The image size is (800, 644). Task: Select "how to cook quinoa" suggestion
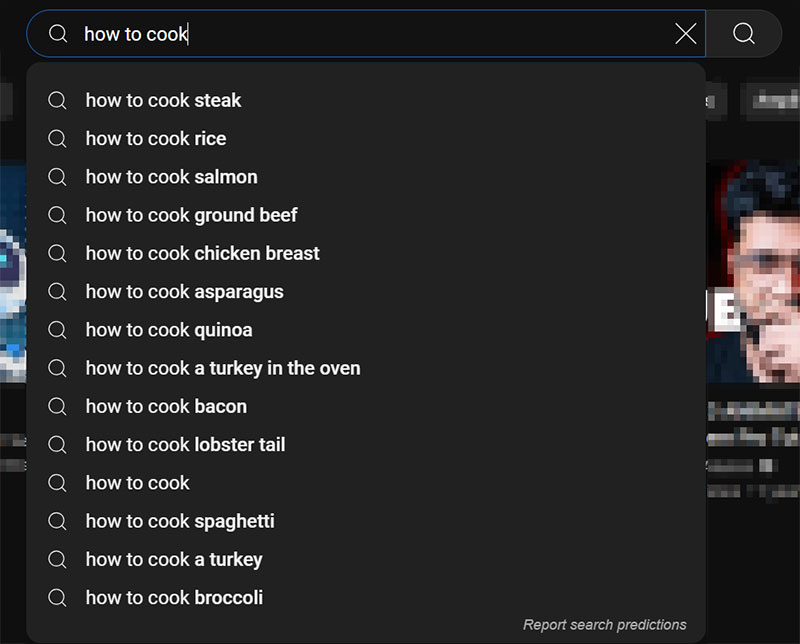pos(168,330)
